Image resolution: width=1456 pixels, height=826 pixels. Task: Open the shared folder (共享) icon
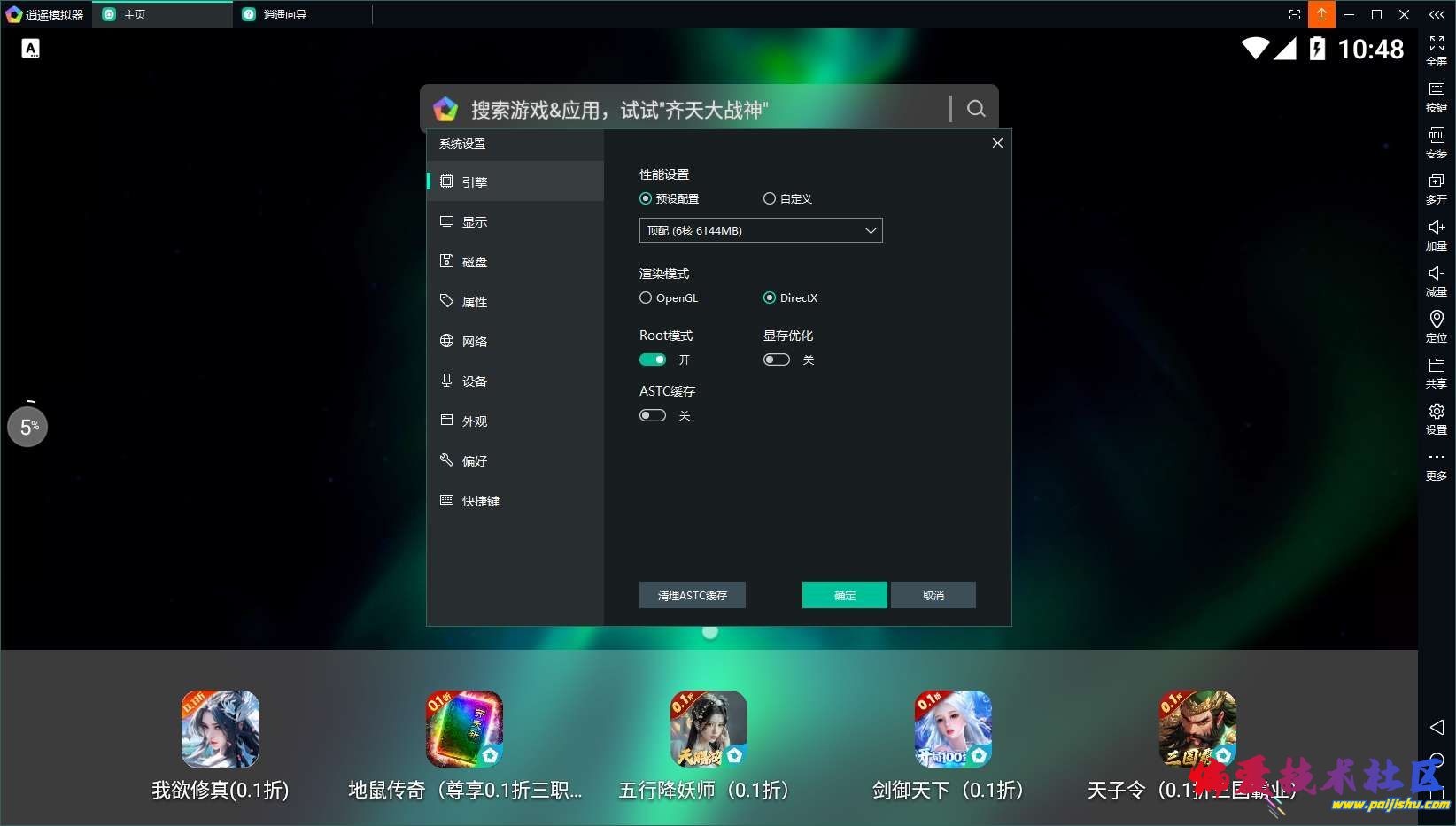tap(1436, 372)
